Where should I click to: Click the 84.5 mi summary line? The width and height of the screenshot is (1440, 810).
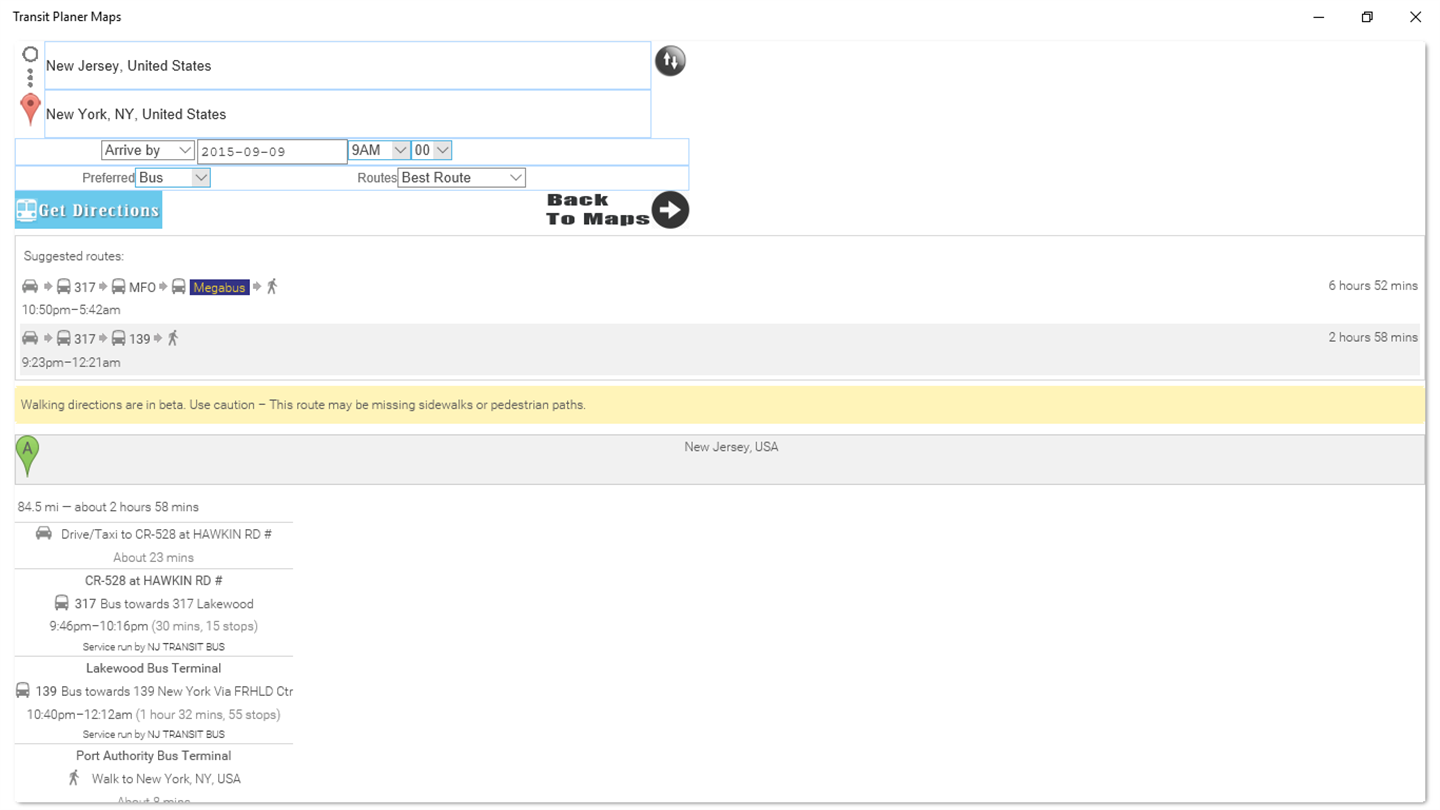tap(108, 507)
